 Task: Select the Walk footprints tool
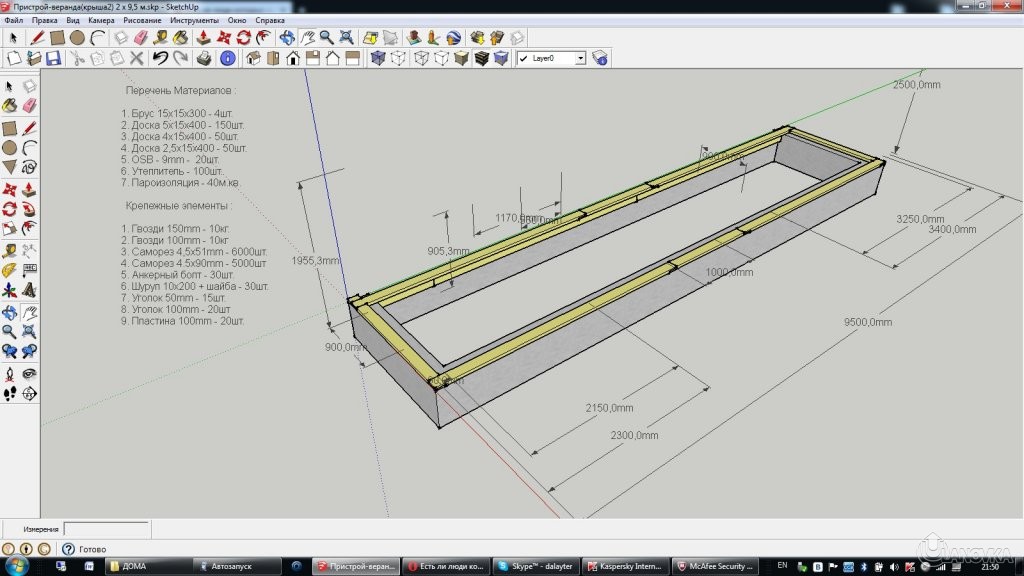pyautogui.click(x=10, y=394)
